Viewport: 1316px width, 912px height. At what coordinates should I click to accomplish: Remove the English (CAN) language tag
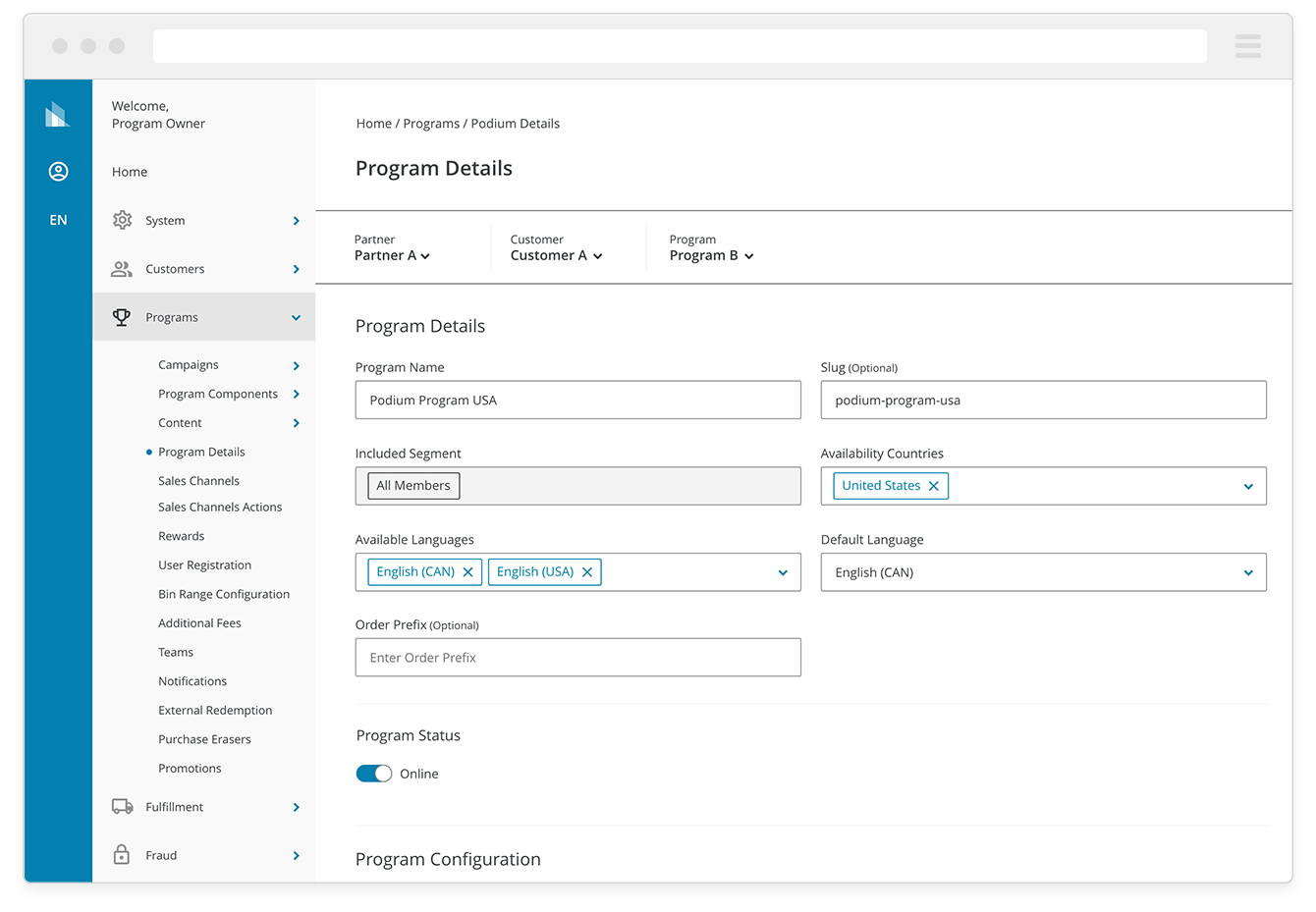(468, 572)
